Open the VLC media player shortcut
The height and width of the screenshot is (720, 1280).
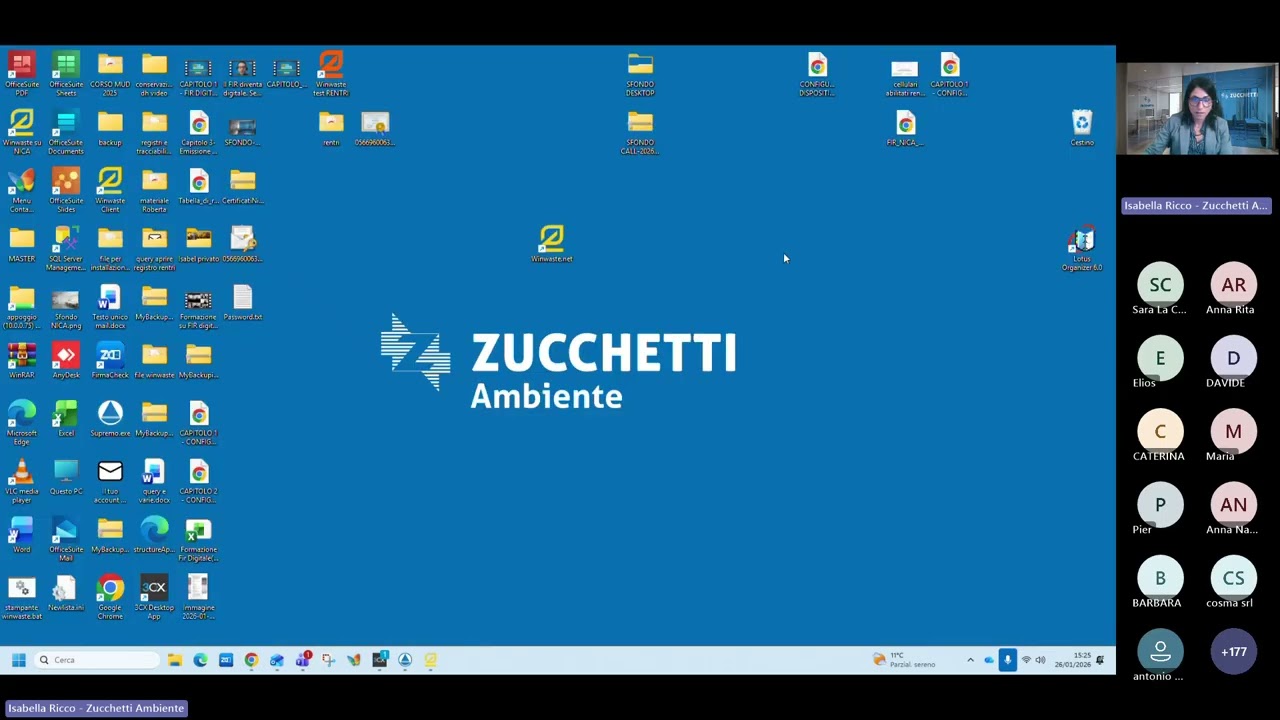pos(21,480)
